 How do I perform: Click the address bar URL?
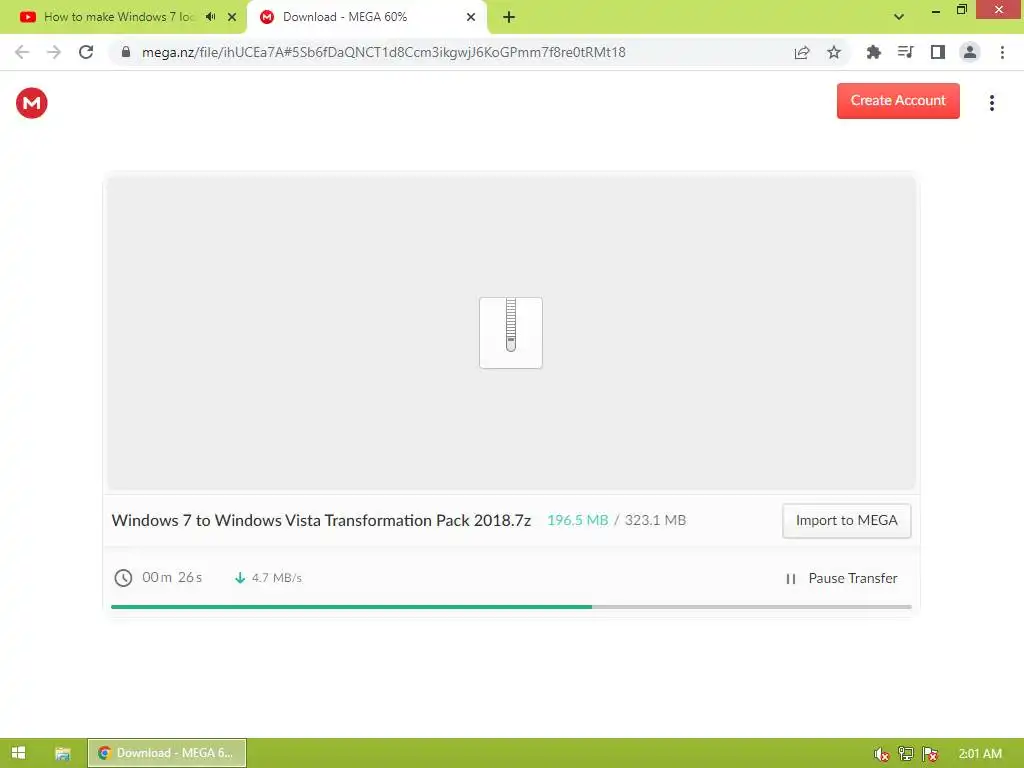(x=383, y=52)
